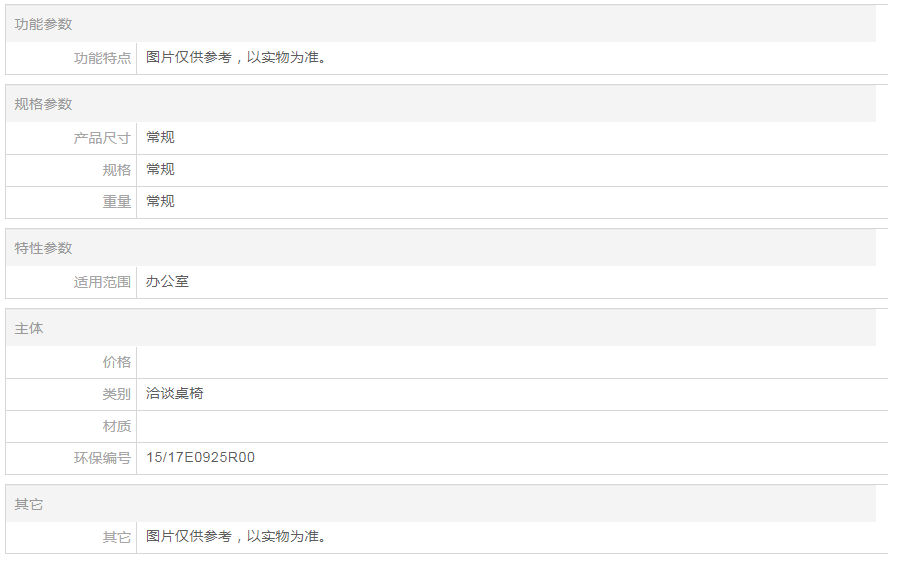The width and height of the screenshot is (902, 565).
Task: Click the 功能参数 section header
Action: pyautogui.click(x=43, y=24)
